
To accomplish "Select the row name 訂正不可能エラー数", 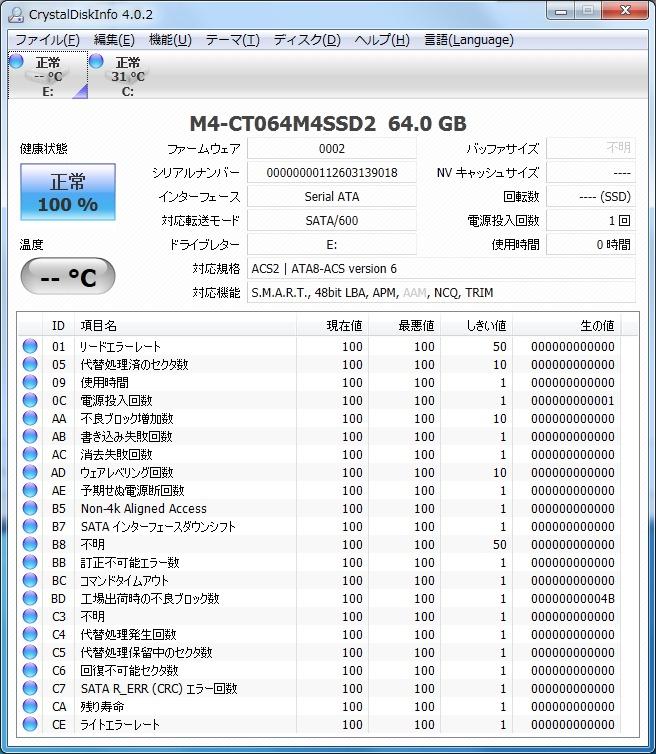I will 130,563.
